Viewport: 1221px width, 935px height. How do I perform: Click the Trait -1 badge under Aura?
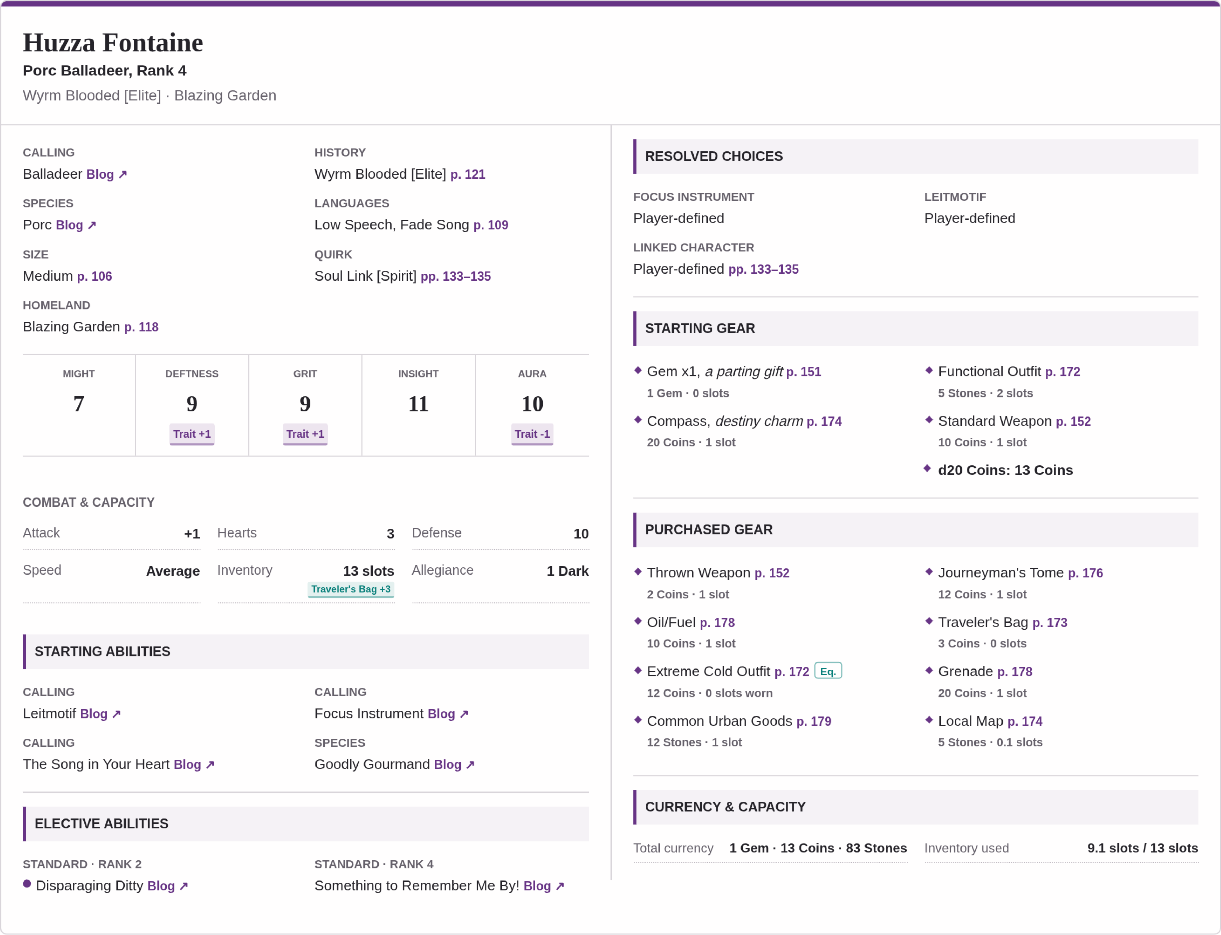[532, 434]
